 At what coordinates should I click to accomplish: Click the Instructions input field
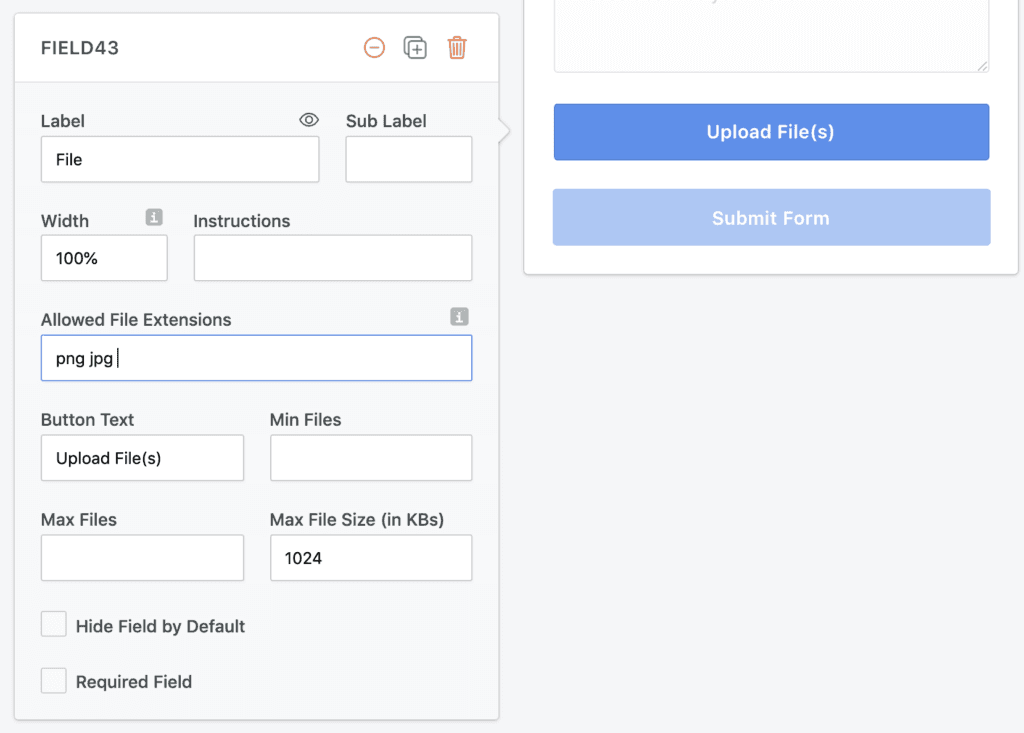point(333,258)
